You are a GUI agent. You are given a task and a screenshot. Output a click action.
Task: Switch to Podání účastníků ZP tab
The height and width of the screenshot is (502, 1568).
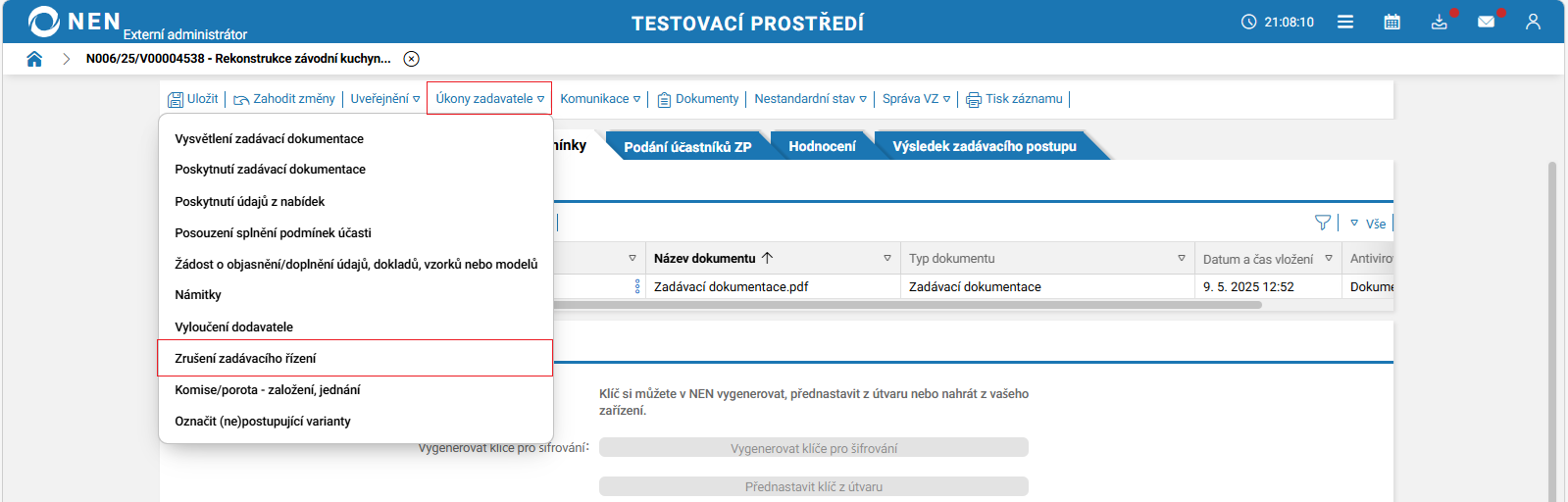tap(687, 146)
